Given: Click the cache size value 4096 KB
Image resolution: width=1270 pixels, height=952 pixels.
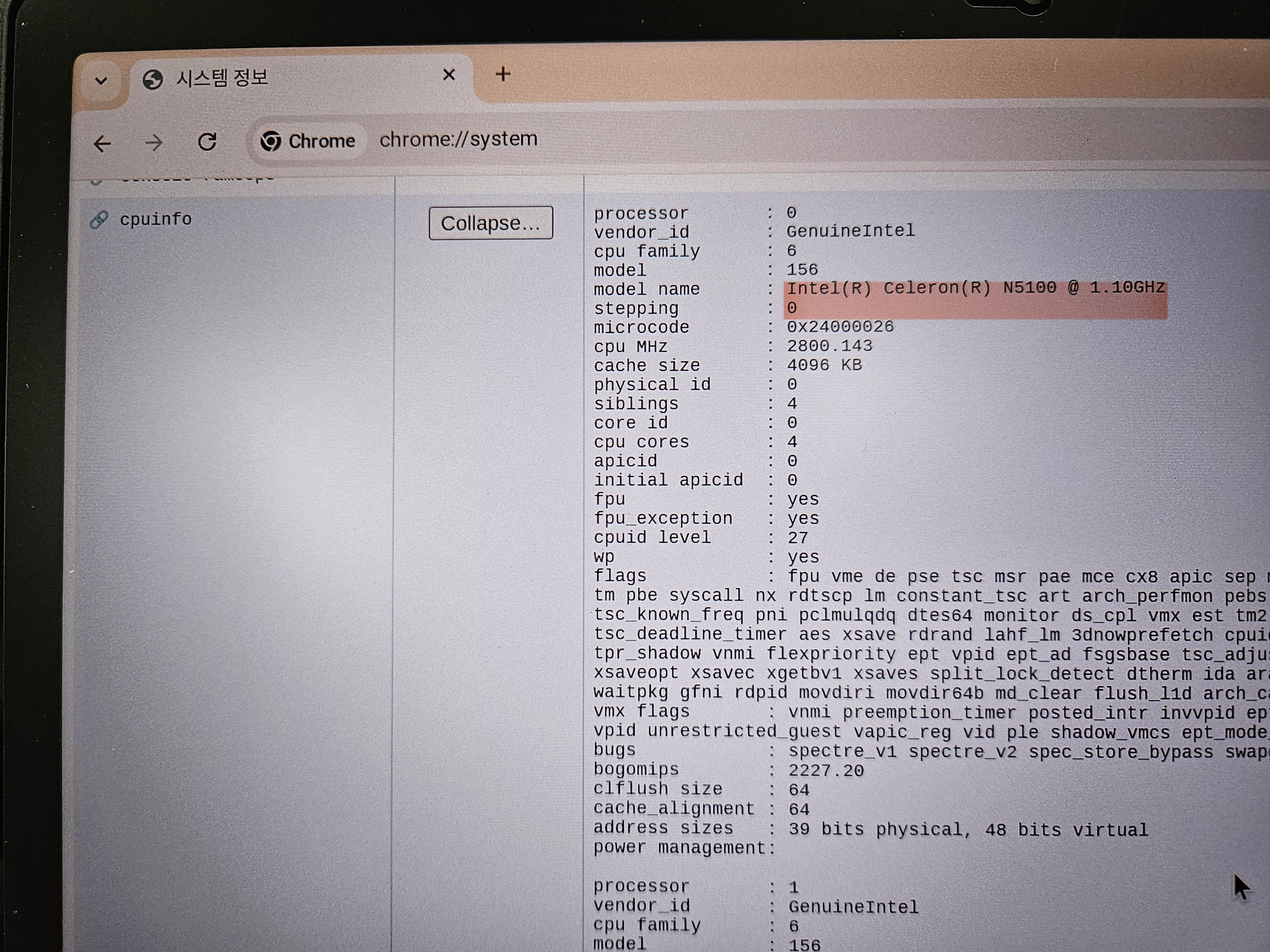Looking at the screenshot, I should 824,365.
